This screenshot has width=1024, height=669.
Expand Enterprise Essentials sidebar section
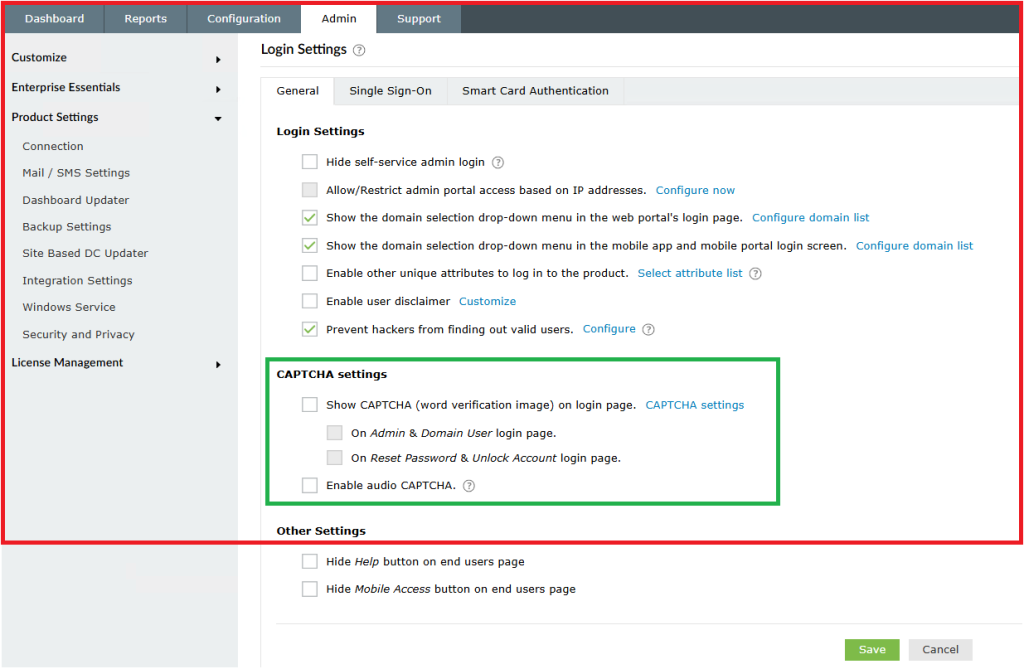pyautogui.click(x=218, y=89)
